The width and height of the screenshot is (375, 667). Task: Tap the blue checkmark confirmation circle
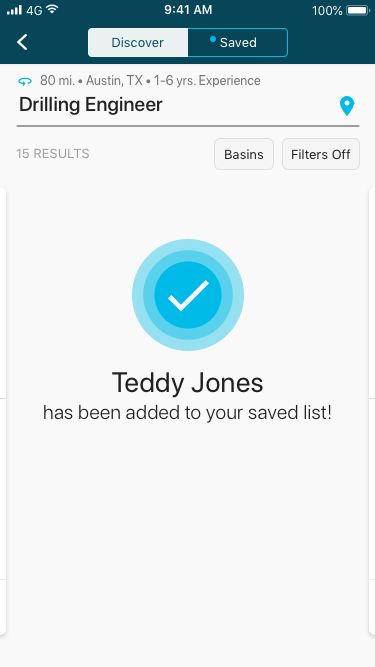pyautogui.click(x=188, y=295)
